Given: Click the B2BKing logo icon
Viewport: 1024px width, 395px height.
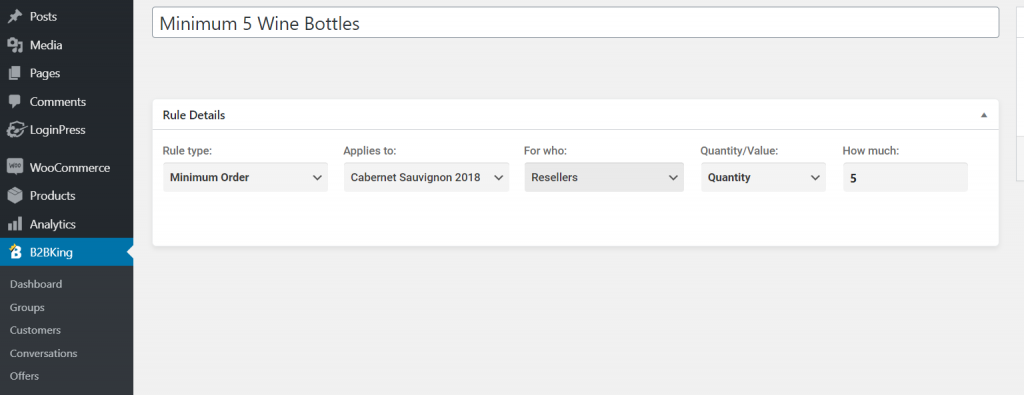Looking at the screenshot, I should pyautogui.click(x=14, y=253).
